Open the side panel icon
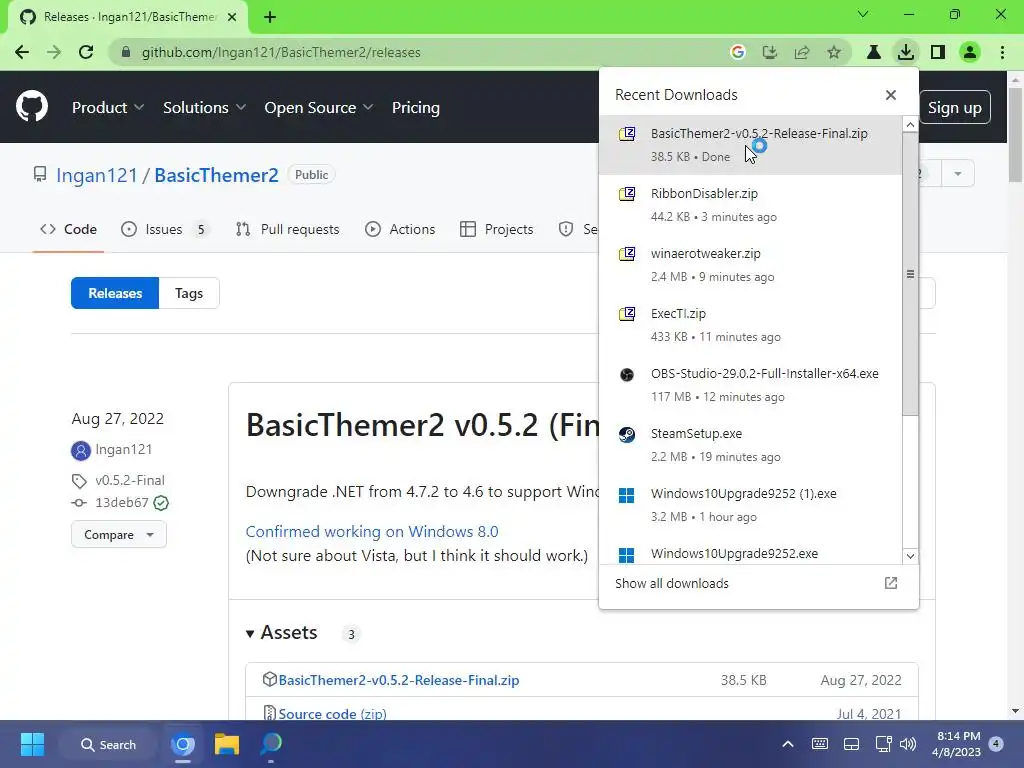This screenshot has width=1024, height=768. (938, 52)
